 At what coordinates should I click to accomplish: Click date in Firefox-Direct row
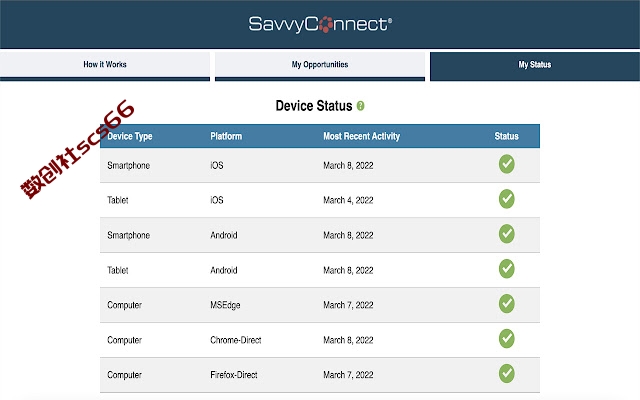pos(348,375)
